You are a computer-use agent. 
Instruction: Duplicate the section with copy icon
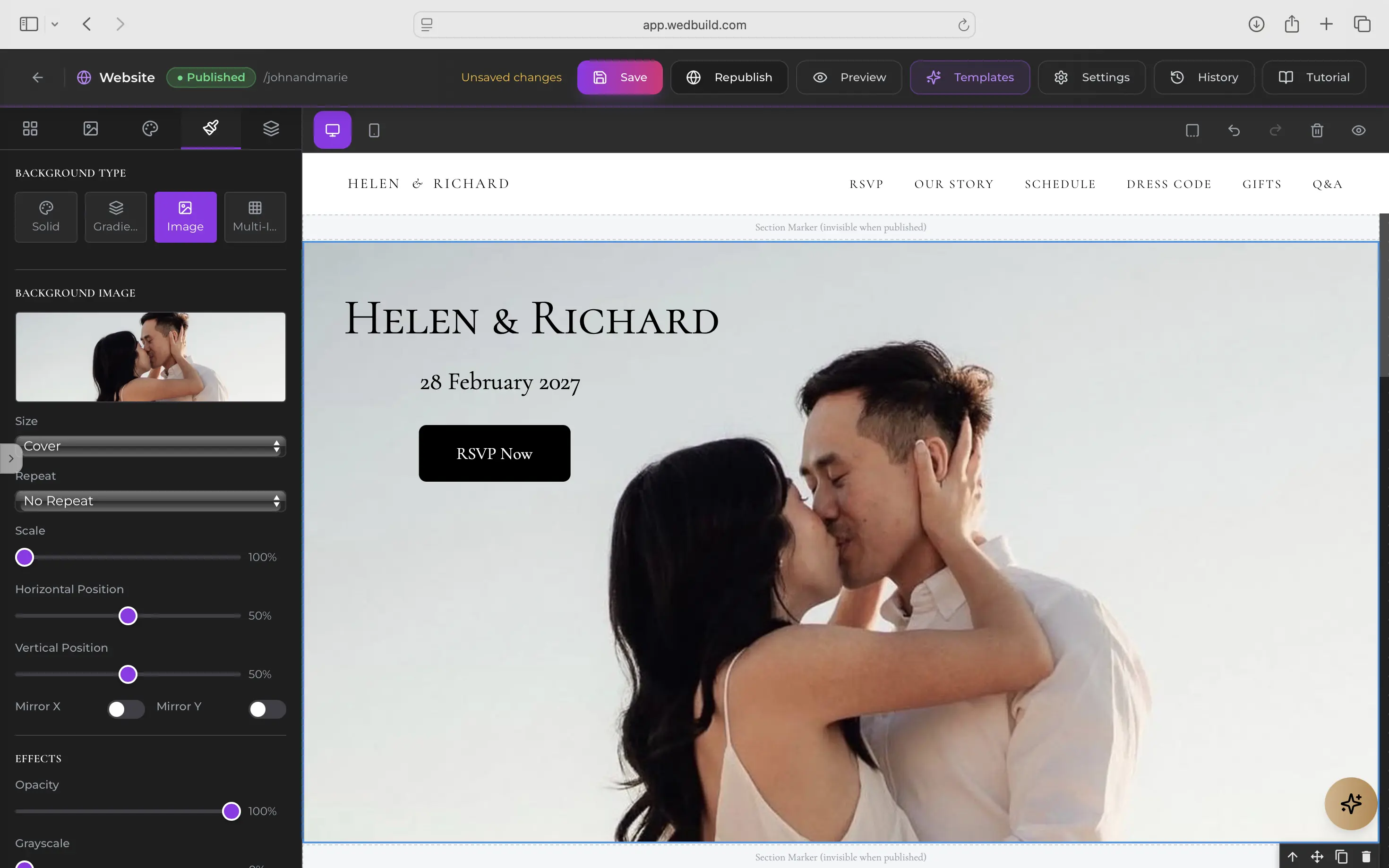(x=1341, y=857)
